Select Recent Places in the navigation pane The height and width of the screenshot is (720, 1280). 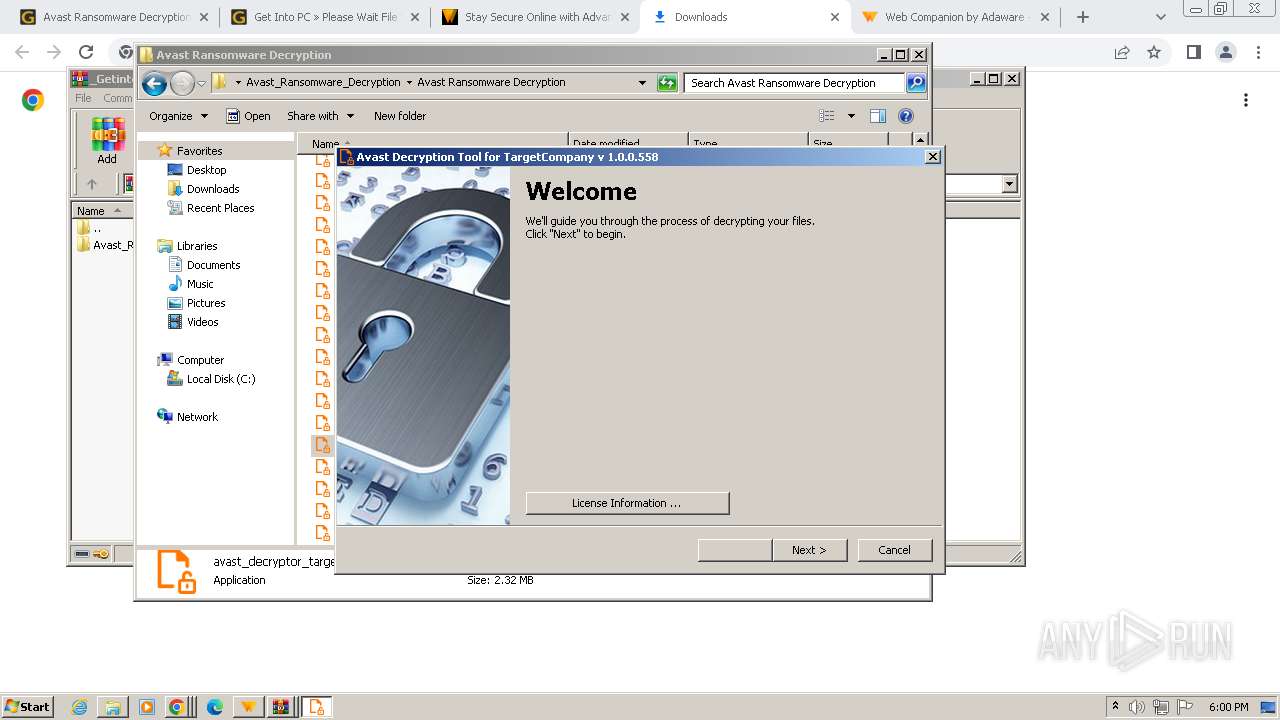tap(220, 208)
